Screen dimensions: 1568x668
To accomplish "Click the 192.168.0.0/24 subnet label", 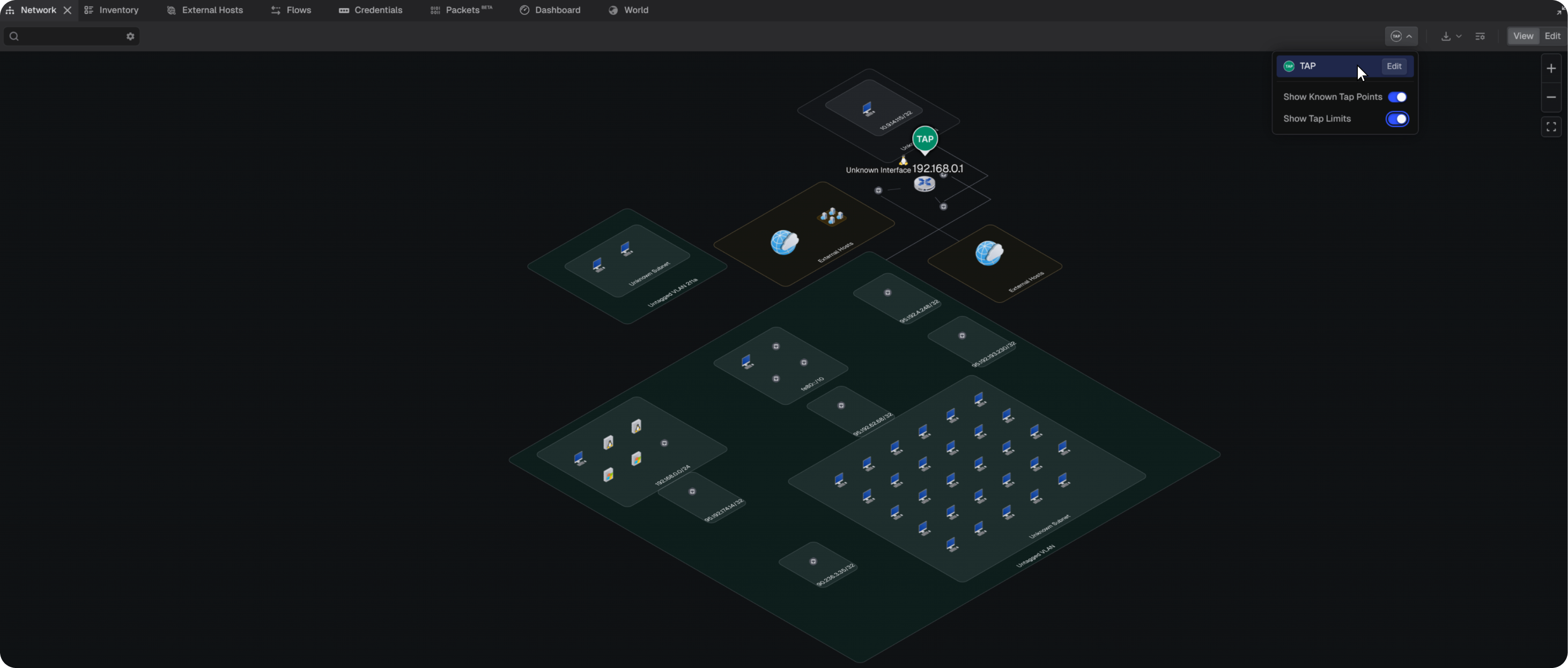I will 672,475.
